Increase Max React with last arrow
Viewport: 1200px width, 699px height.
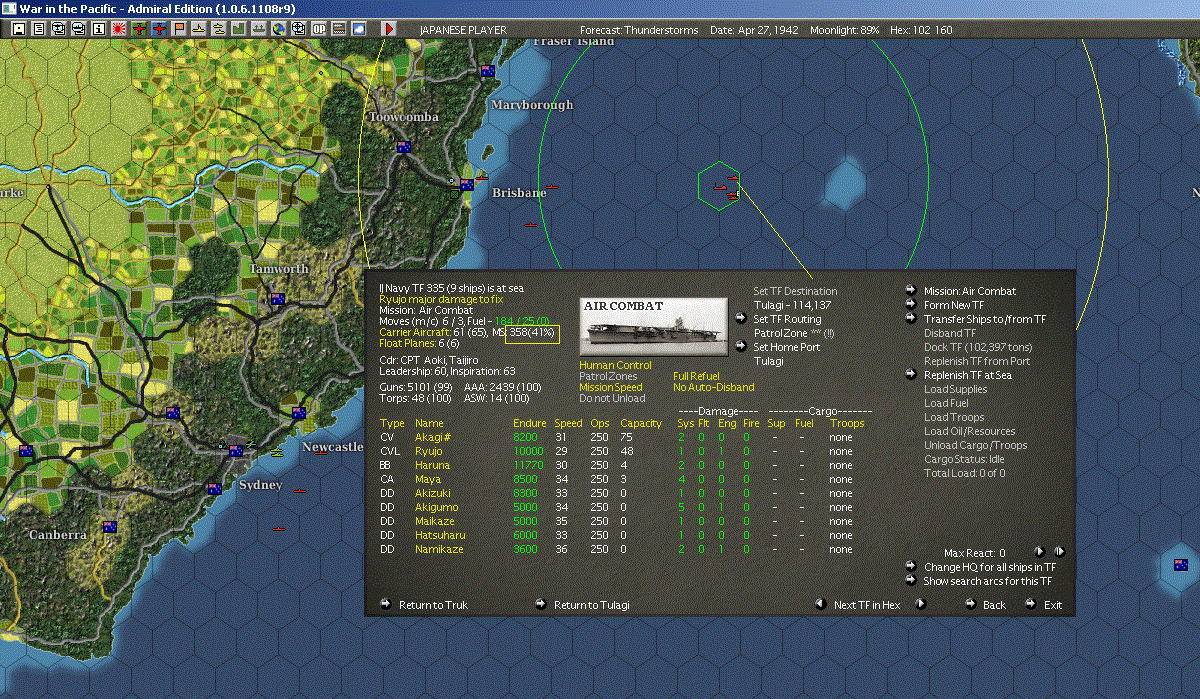1059,551
